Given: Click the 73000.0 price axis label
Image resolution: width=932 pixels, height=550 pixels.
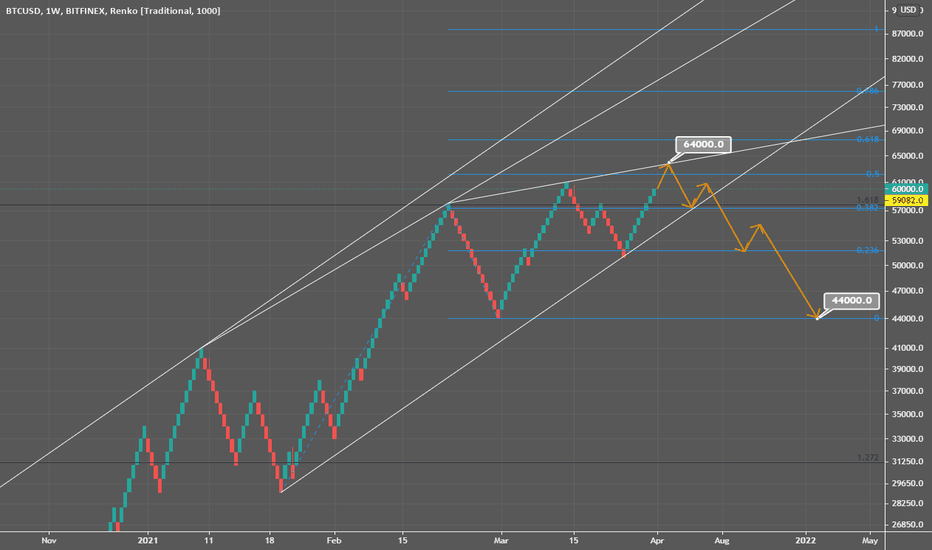Looking at the screenshot, I should 908,108.
